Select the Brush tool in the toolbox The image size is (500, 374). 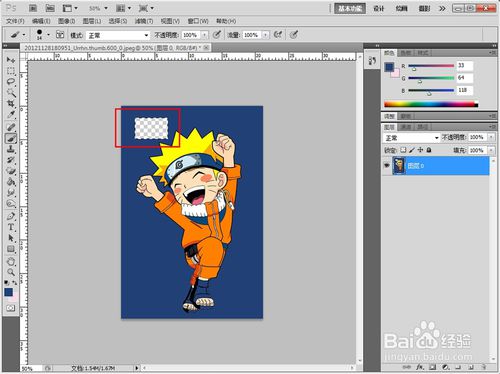(11, 138)
